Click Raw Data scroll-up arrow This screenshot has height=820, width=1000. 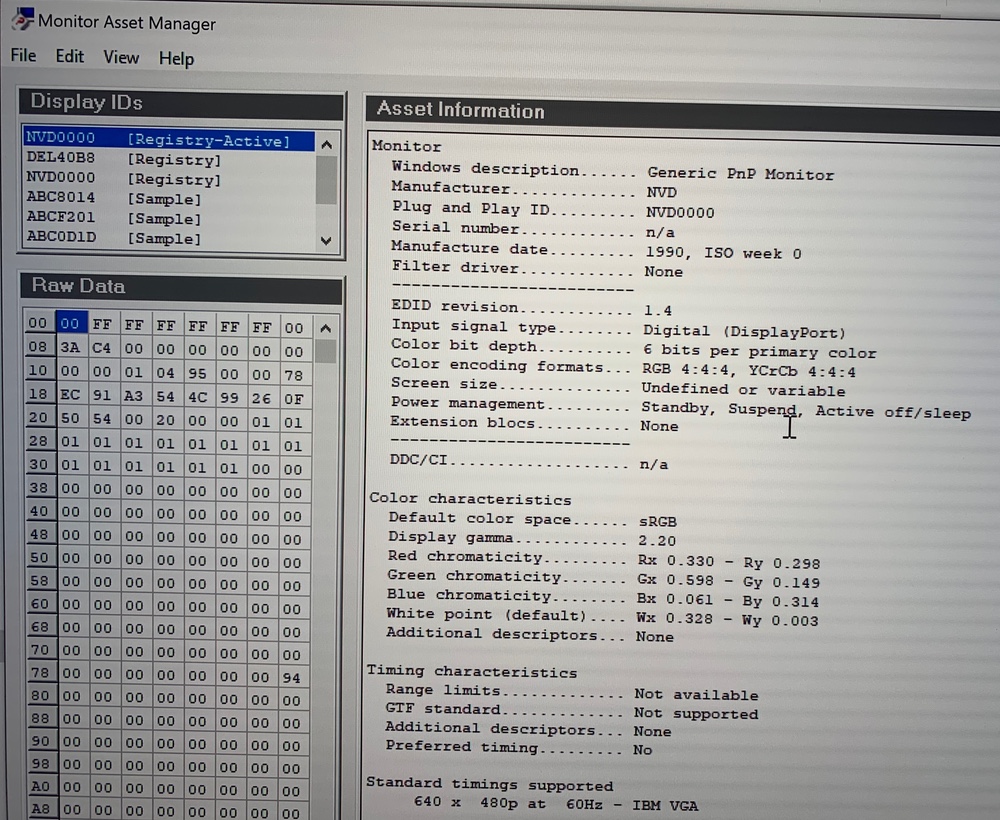pos(325,328)
